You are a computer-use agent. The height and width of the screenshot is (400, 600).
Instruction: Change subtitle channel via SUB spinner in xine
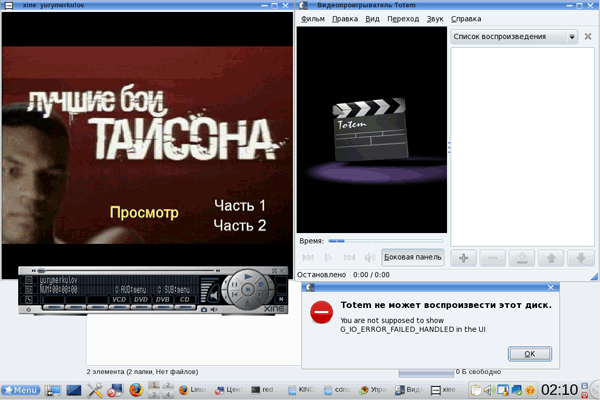click(159, 290)
